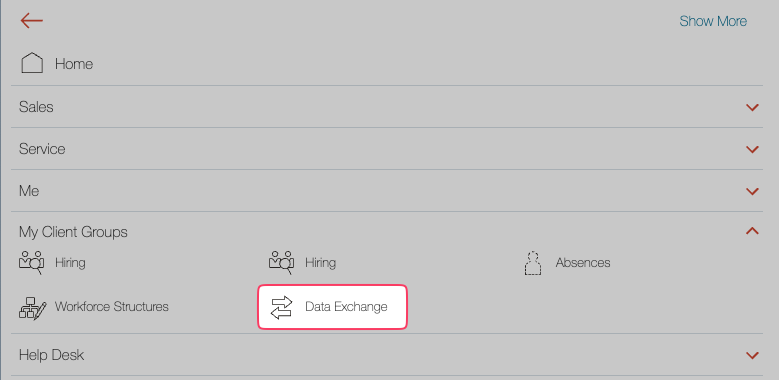Collapse the My Client Groups chevron
779x380 pixels.
(752, 231)
